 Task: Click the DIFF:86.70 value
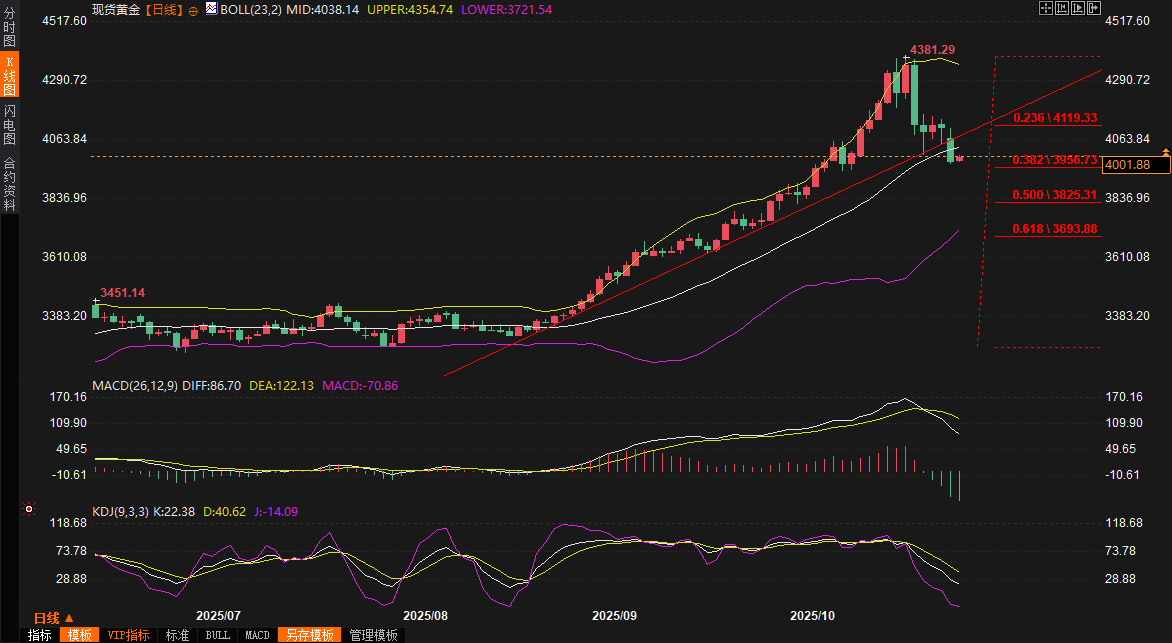212,386
